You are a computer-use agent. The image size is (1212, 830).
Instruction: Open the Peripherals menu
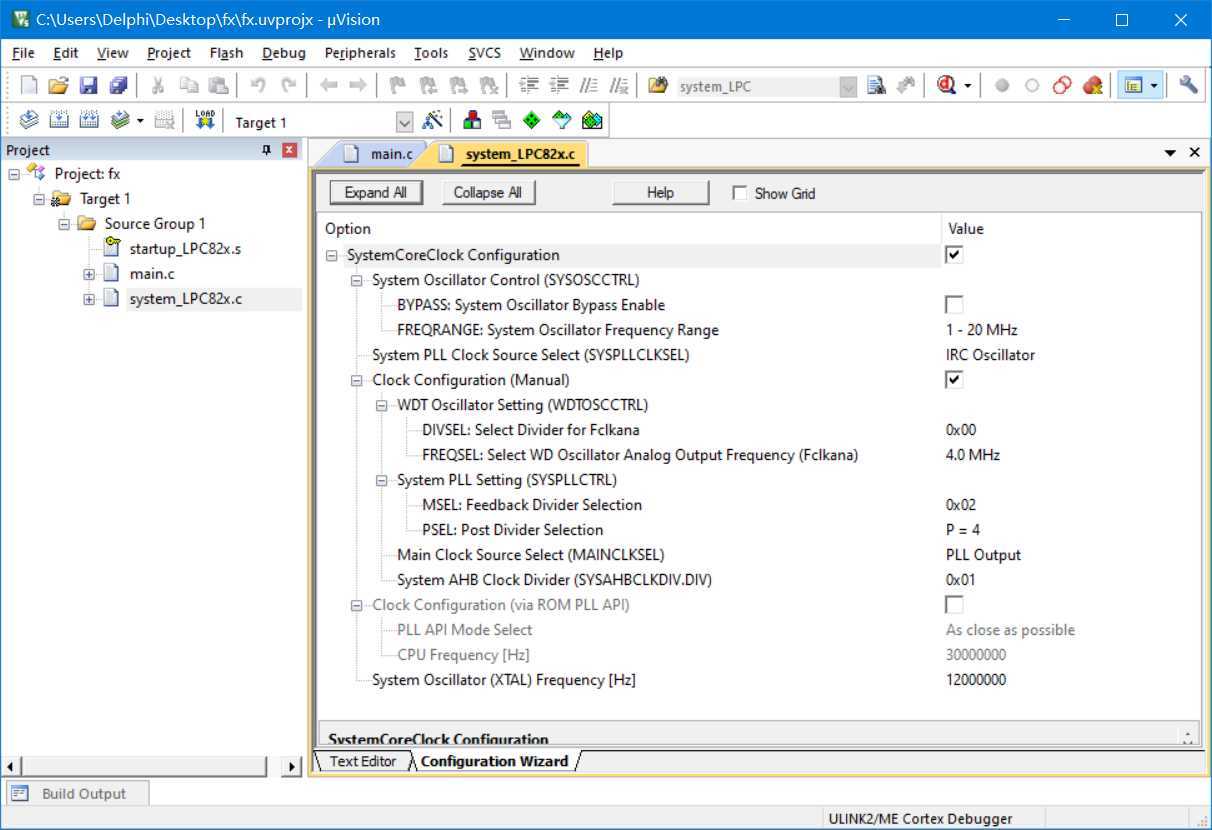point(360,53)
